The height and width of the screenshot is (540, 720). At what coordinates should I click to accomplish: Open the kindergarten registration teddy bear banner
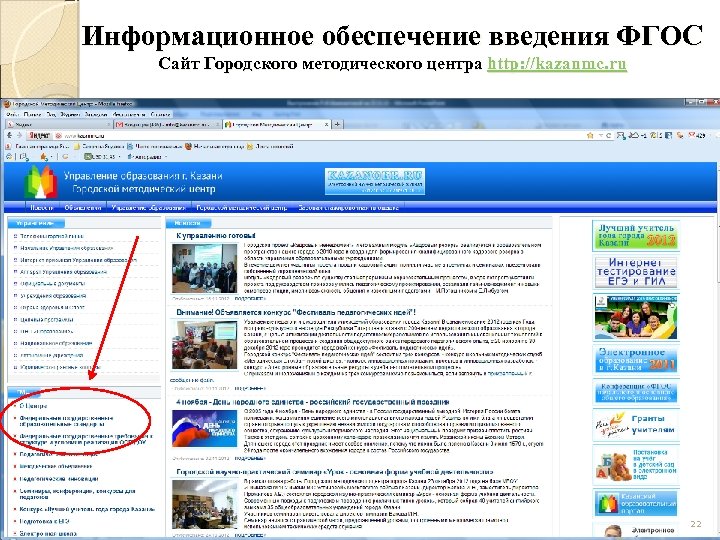(636, 466)
